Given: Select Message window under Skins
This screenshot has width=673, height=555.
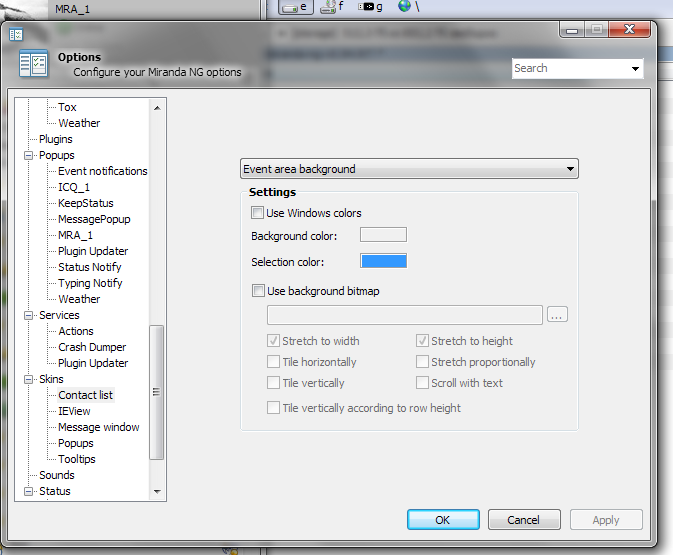Looking at the screenshot, I should point(98,427).
